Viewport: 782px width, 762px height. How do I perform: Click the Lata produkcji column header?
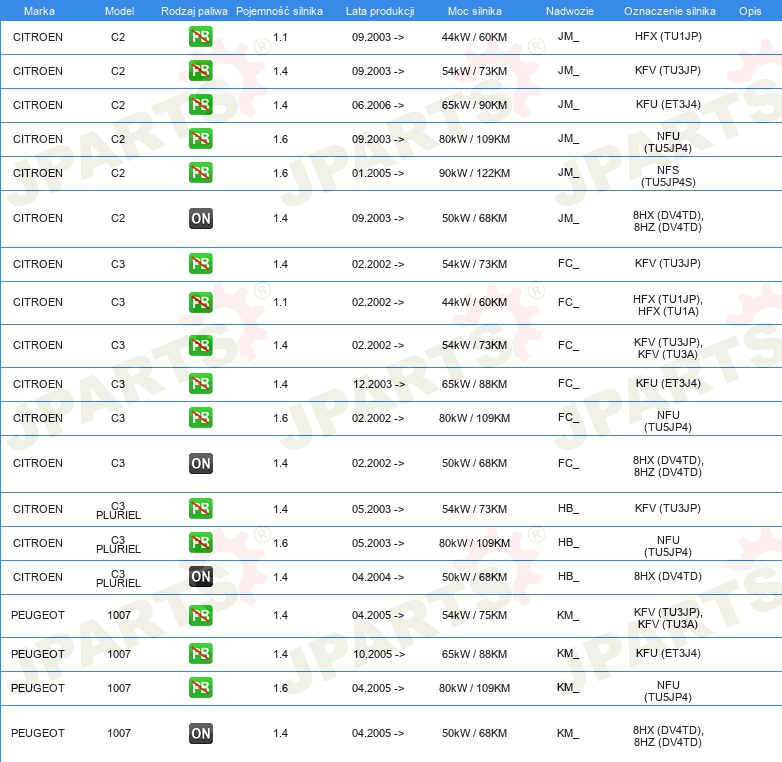coord(380,11)
